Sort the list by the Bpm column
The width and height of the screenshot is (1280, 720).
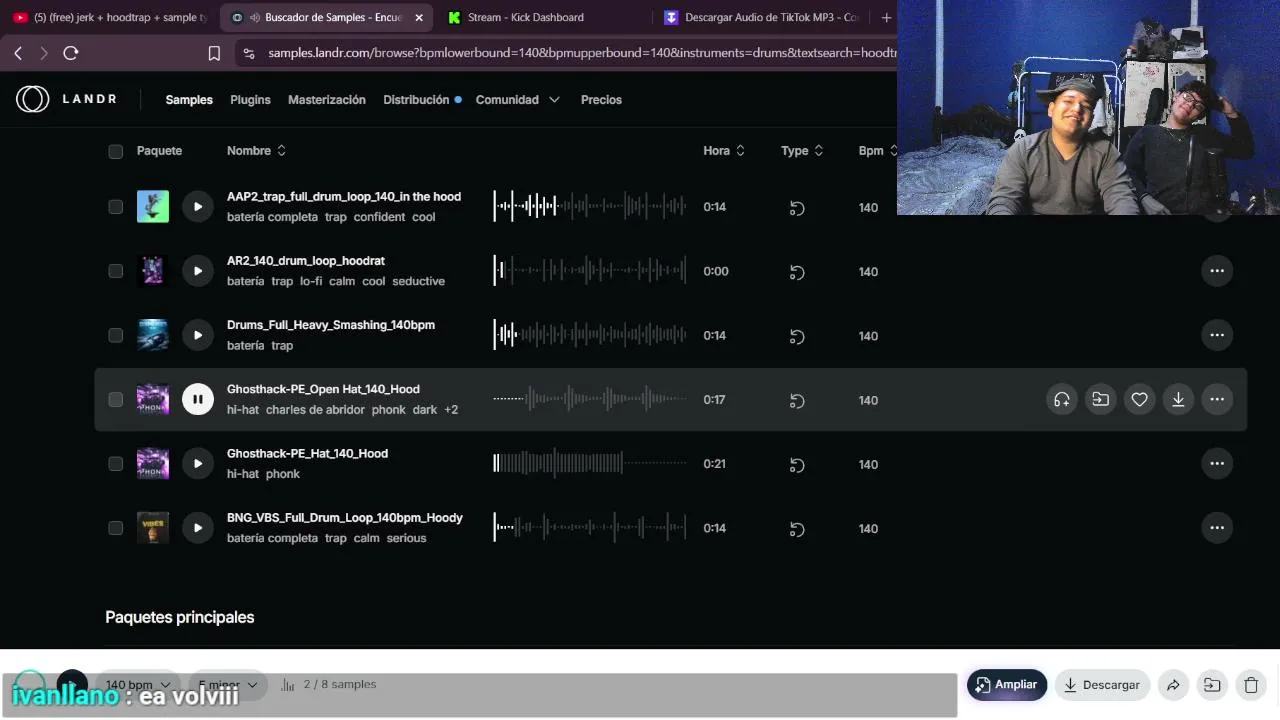click(x=878, y=150)
